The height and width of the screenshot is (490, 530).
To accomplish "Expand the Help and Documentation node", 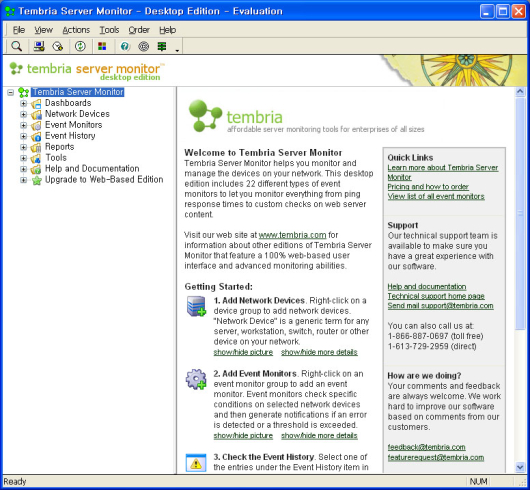I will (23, 169).
